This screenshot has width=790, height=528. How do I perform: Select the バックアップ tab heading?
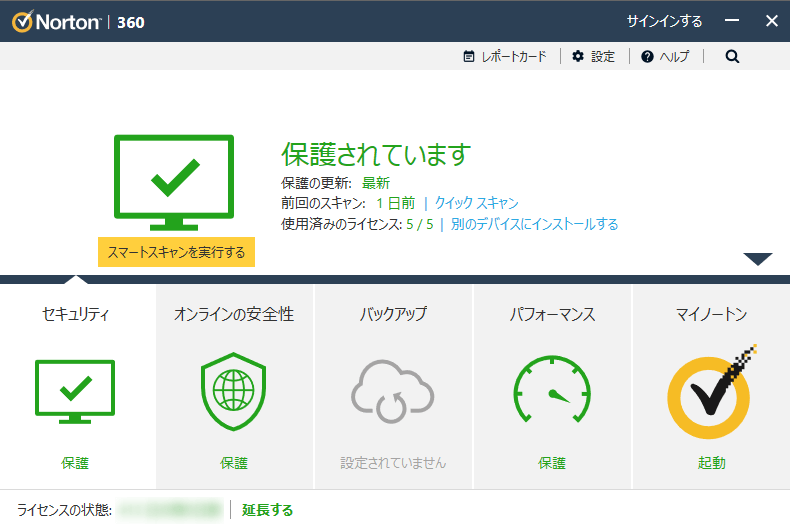pyautogui.click(x=393, y=314)
